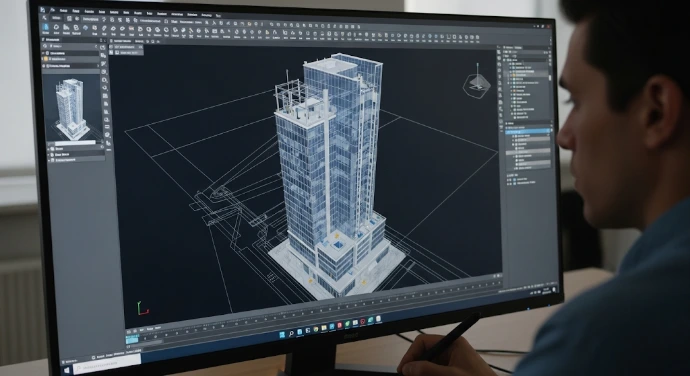Click the white slider bar beneath building thumbnail
Screen dimensions: 690x376
click(x=75, y=143)
